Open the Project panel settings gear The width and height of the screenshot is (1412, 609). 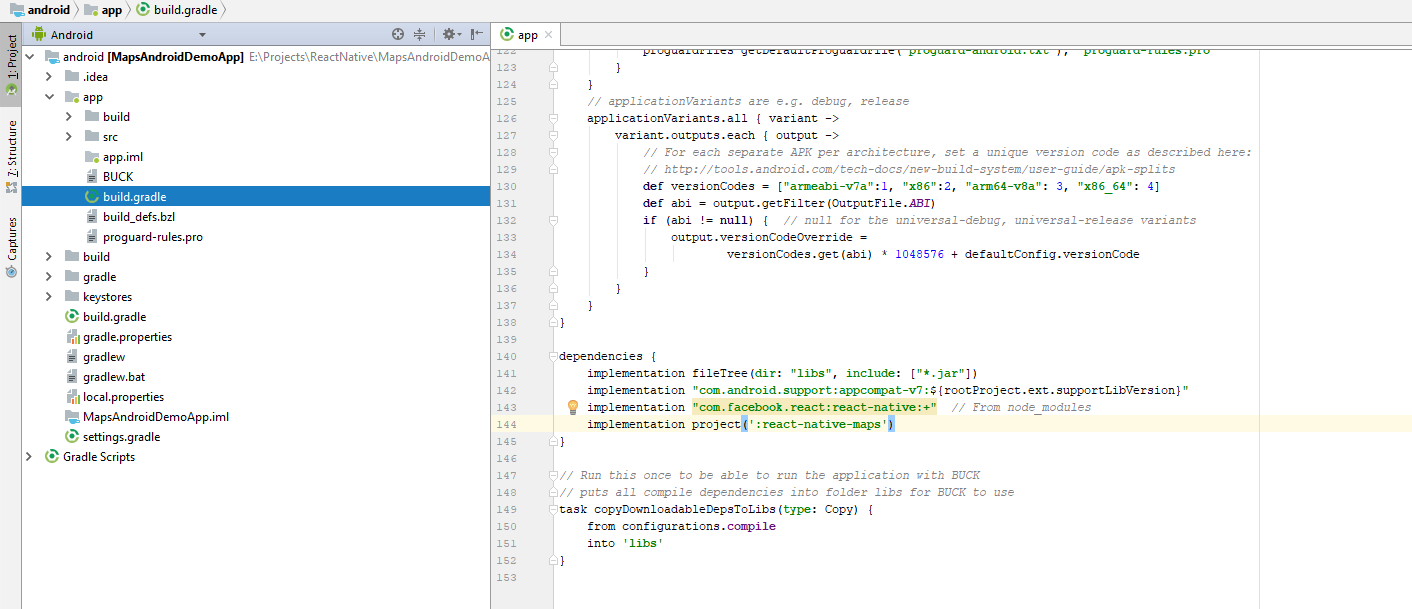click(449, 34)
